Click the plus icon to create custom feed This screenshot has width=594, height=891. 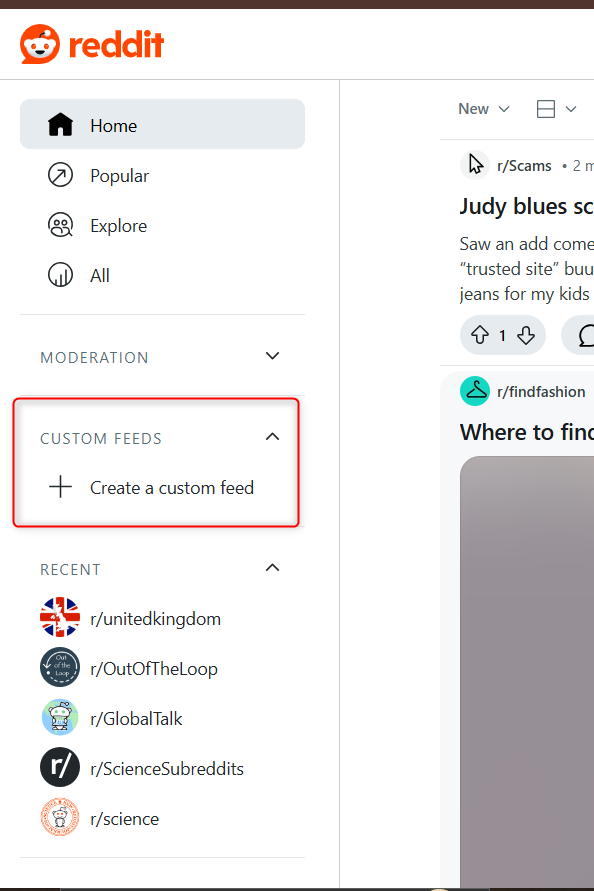point(60,487)
